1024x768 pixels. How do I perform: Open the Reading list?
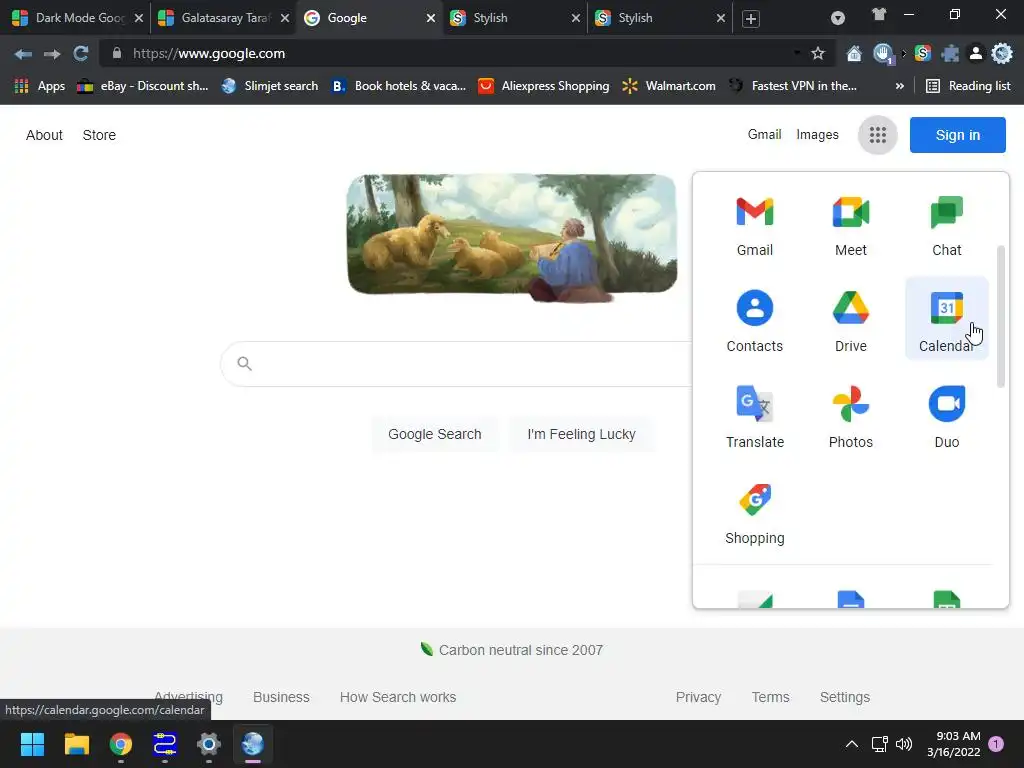tap(968, 86)
